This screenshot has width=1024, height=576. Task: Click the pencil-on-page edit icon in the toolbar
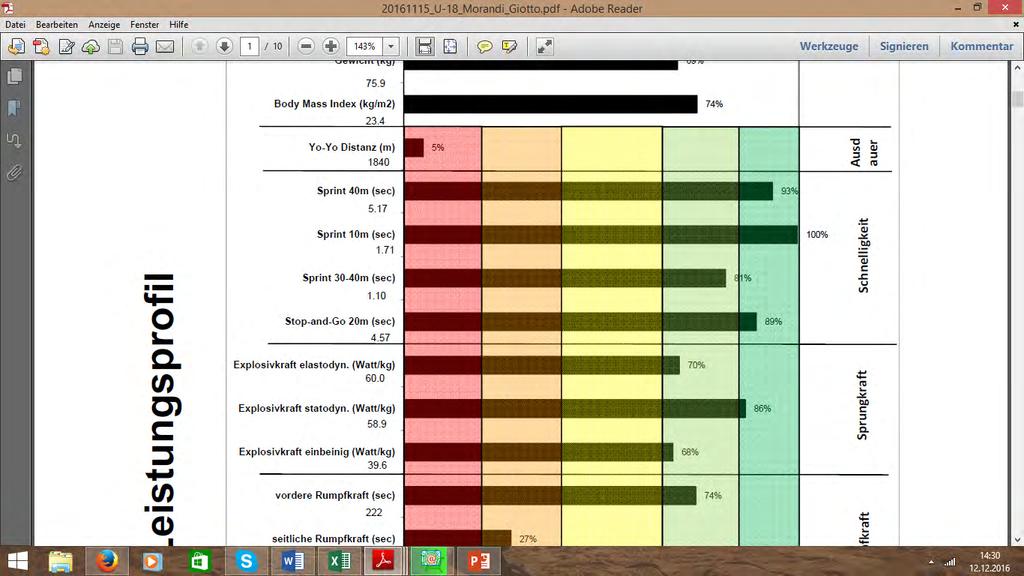(x=66, y=46)
